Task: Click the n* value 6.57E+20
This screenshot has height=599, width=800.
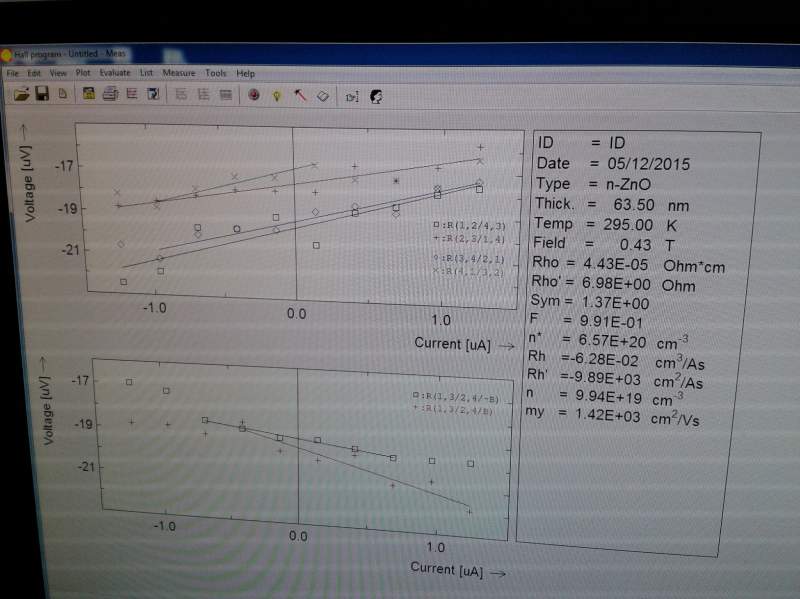Action: pyautogui.click(x=612, y=341)
